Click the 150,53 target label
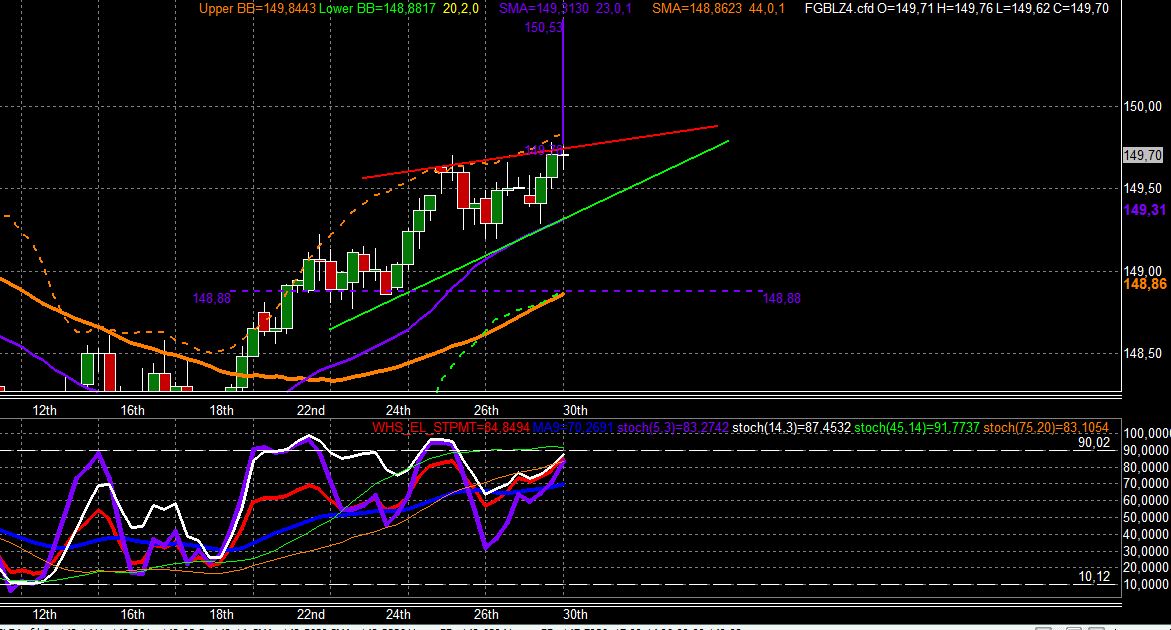Viewport: 1171px width, 630px height. (x=543, y=28)
